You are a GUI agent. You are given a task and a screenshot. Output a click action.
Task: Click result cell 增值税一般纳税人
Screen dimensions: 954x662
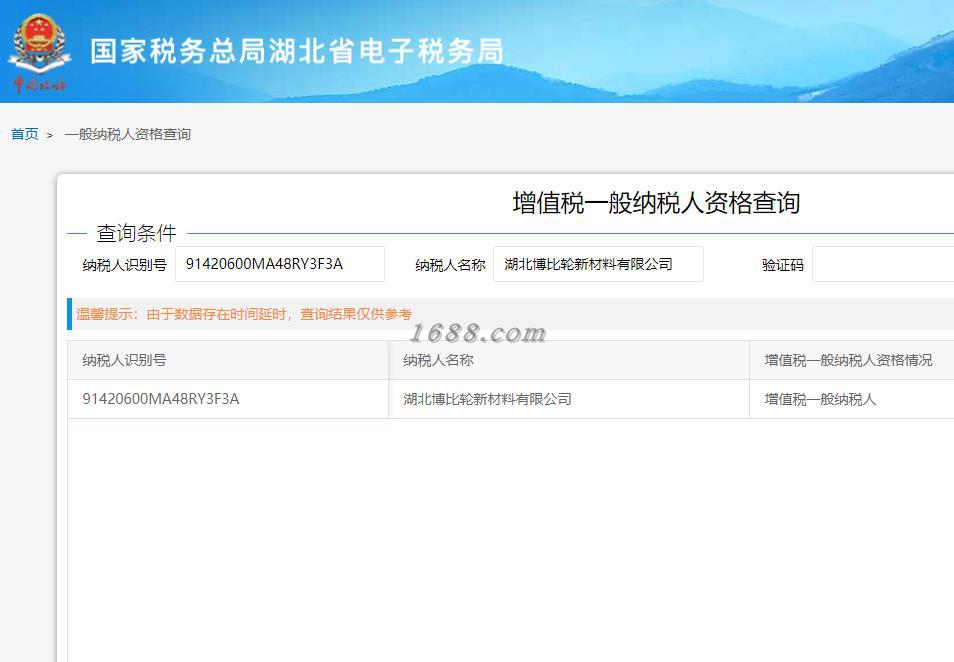tap(852, 399)
